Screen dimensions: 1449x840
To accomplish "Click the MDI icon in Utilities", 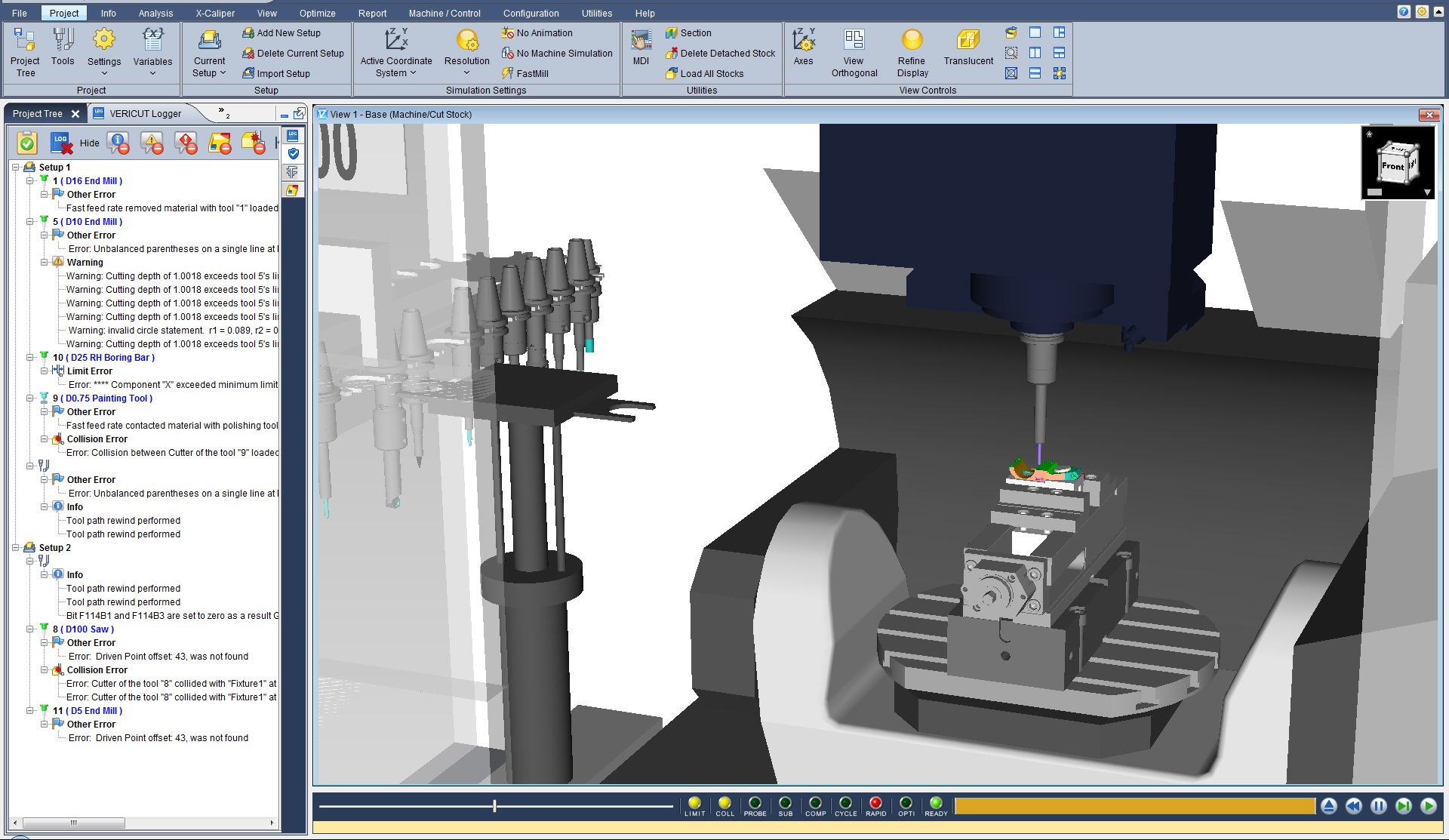I will point(641,47).
